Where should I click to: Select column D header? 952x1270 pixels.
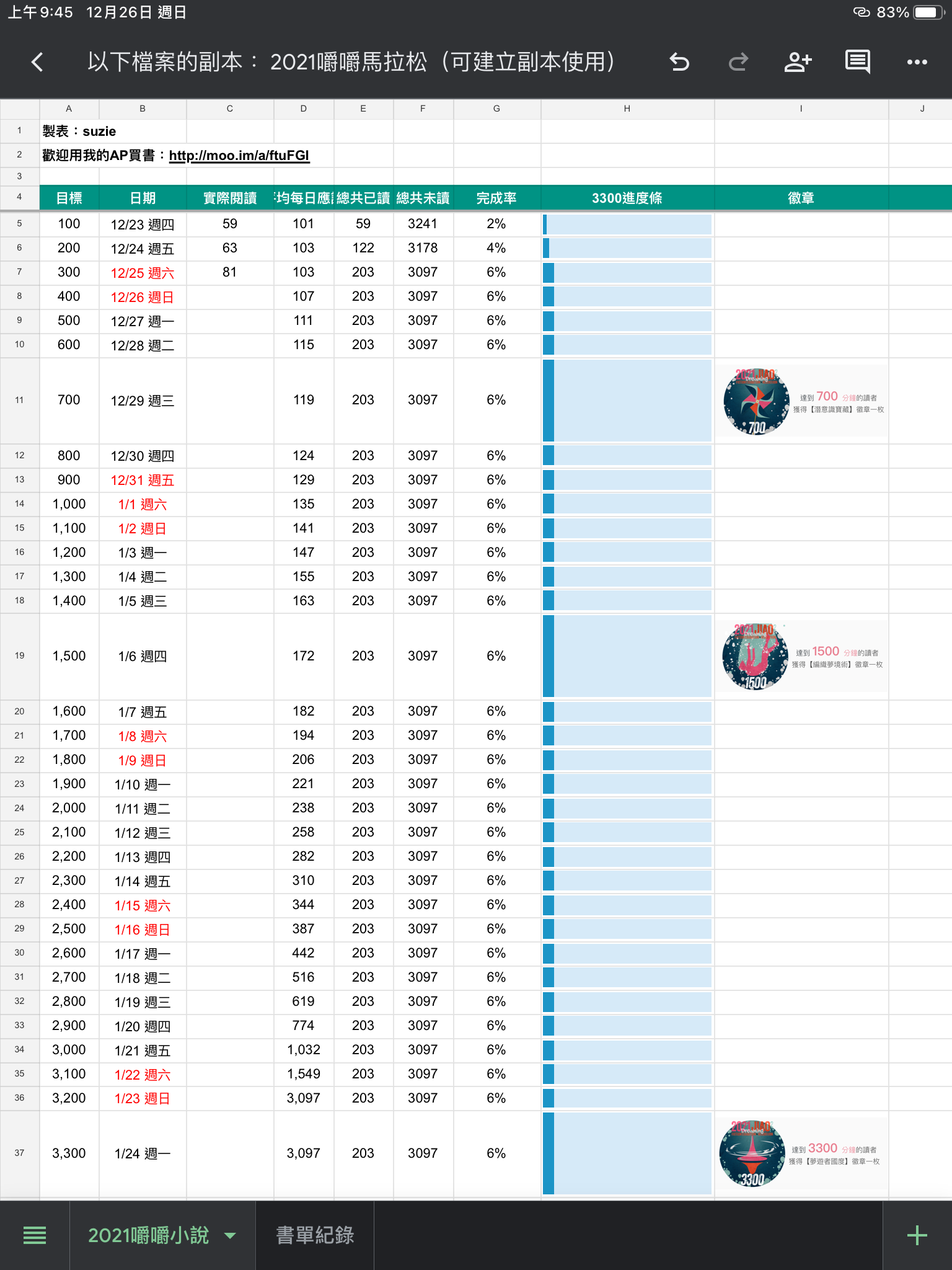[x=304, y=109]
